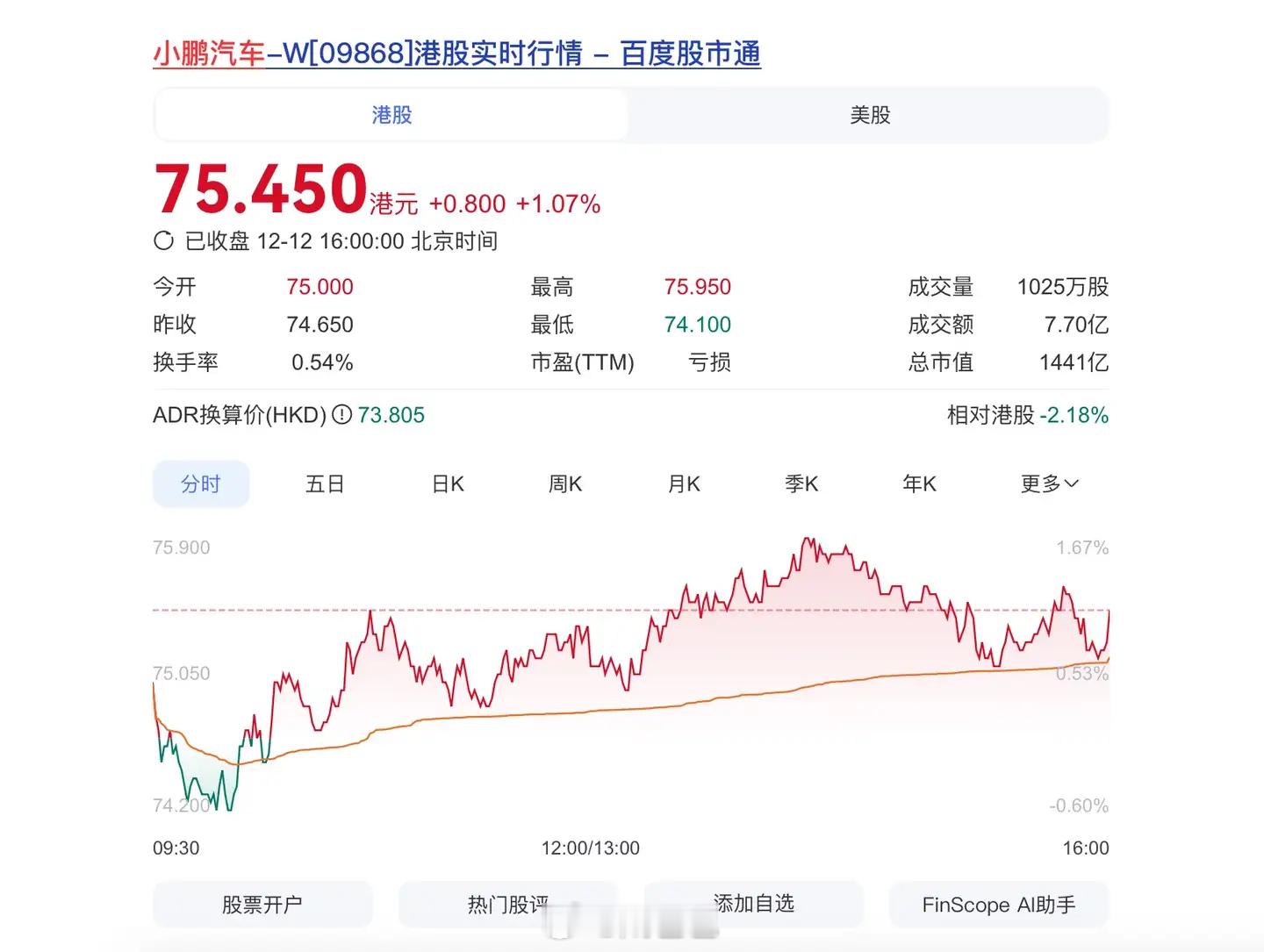Open 热门股评 stock comments
Viewport: 1264px width, 952px height.
click(x=508, y=905)
